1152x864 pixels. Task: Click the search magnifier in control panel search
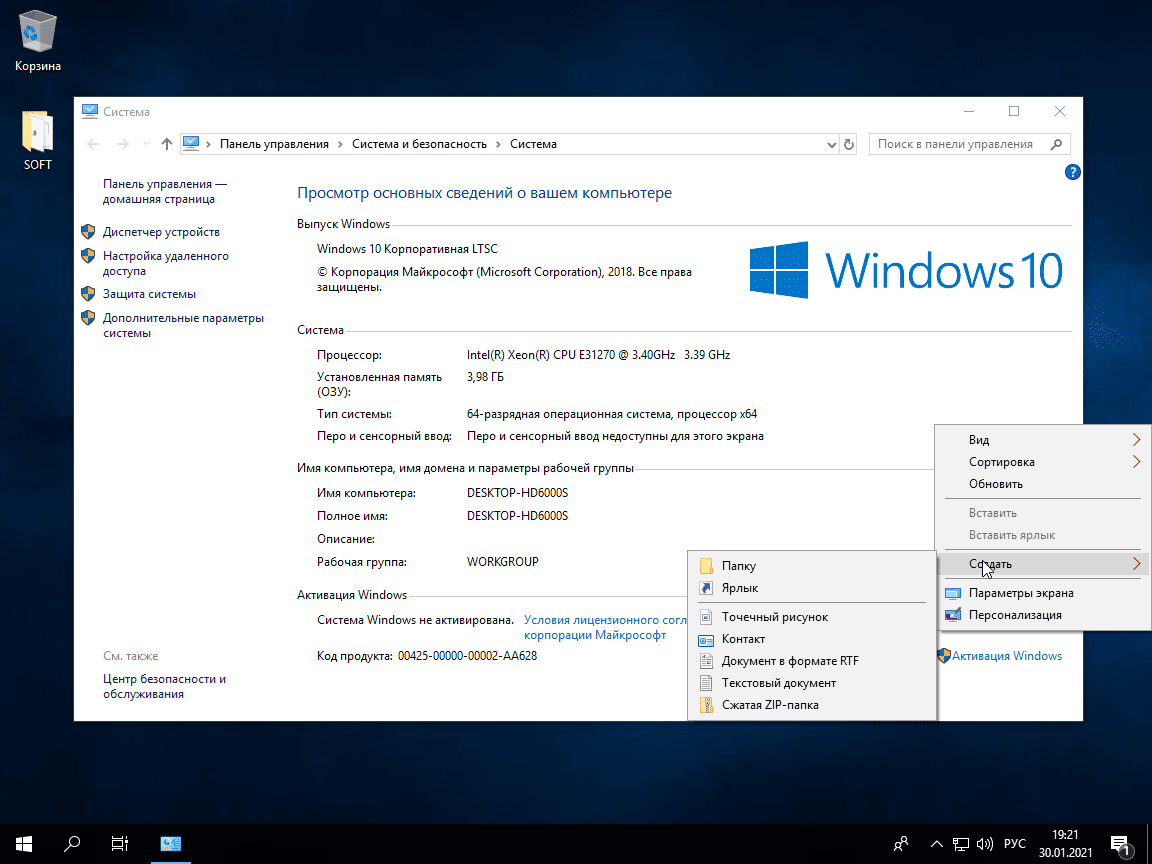tap(1056, 144)
